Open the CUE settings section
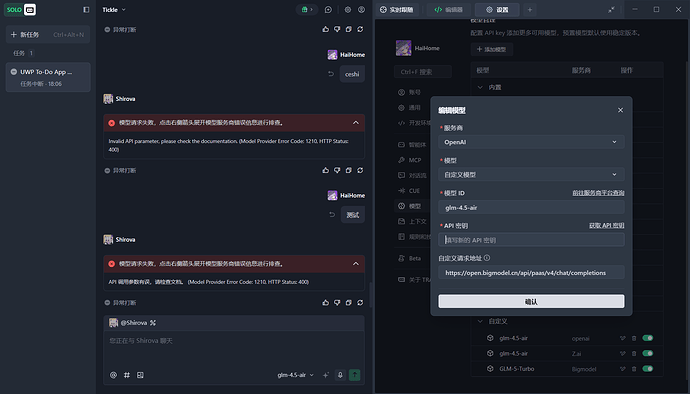 pos(409,191)
